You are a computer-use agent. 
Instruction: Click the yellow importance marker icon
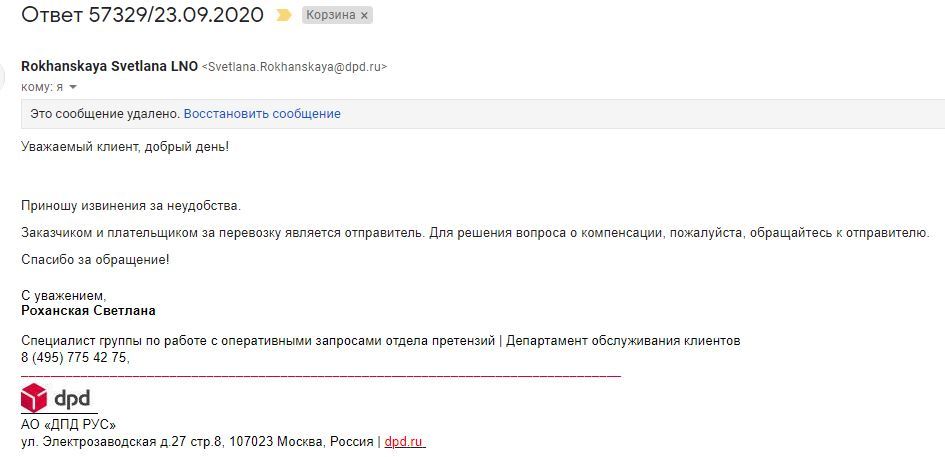coord(284,16)
